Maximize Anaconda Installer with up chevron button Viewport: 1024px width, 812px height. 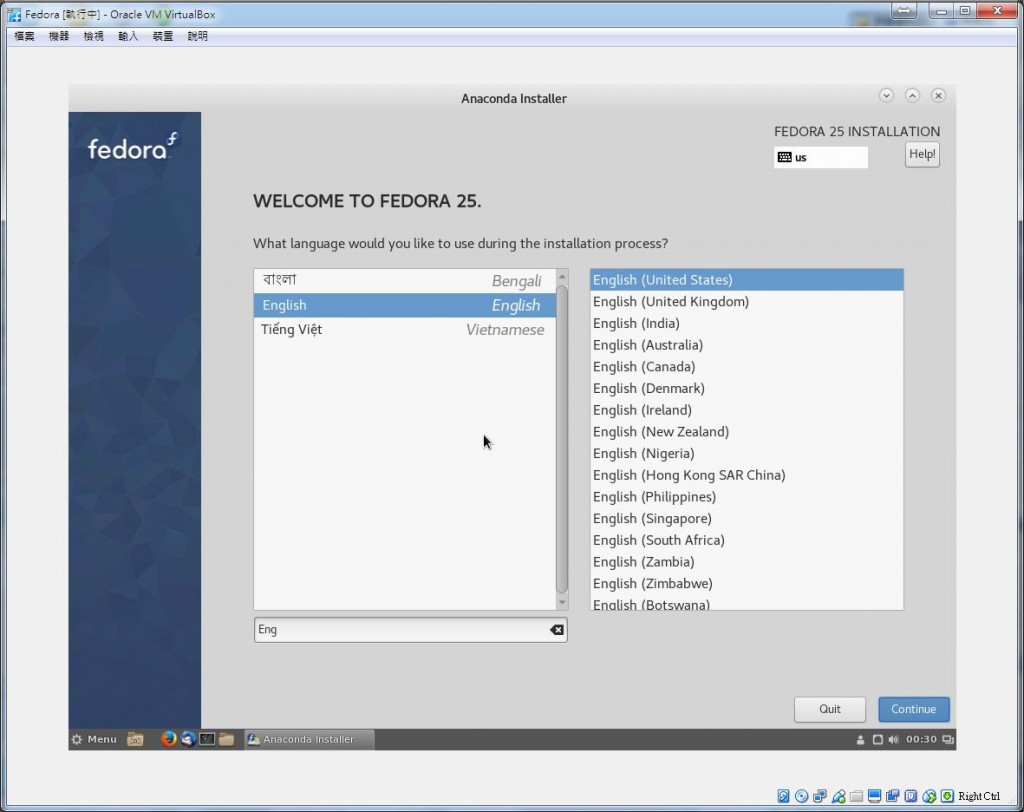pyautogui.click(x=912, y=95)
